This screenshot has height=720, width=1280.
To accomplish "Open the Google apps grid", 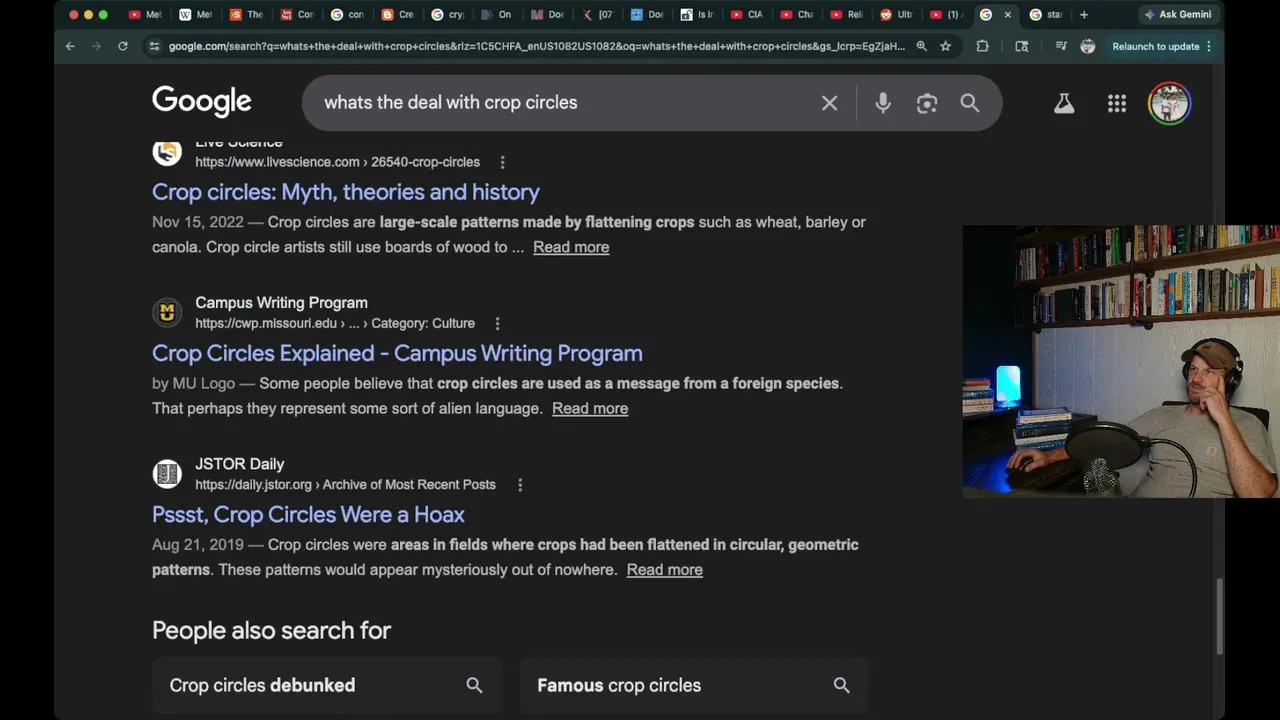I will point(1117,103).
